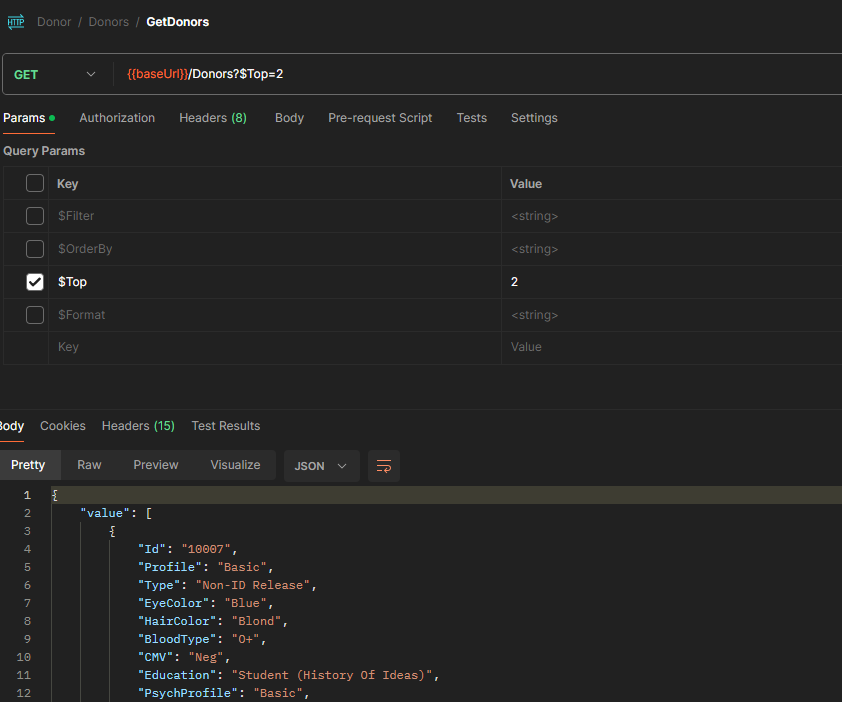842x702 pixels.
Task: Enable the $OrderBy query parameter checkbox
Action: point(35,249)
